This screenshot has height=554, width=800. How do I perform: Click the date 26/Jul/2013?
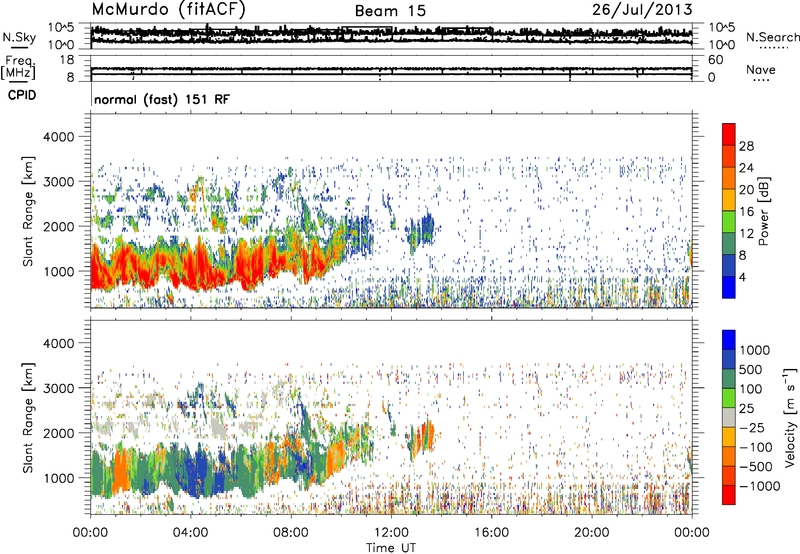(642, 10)
